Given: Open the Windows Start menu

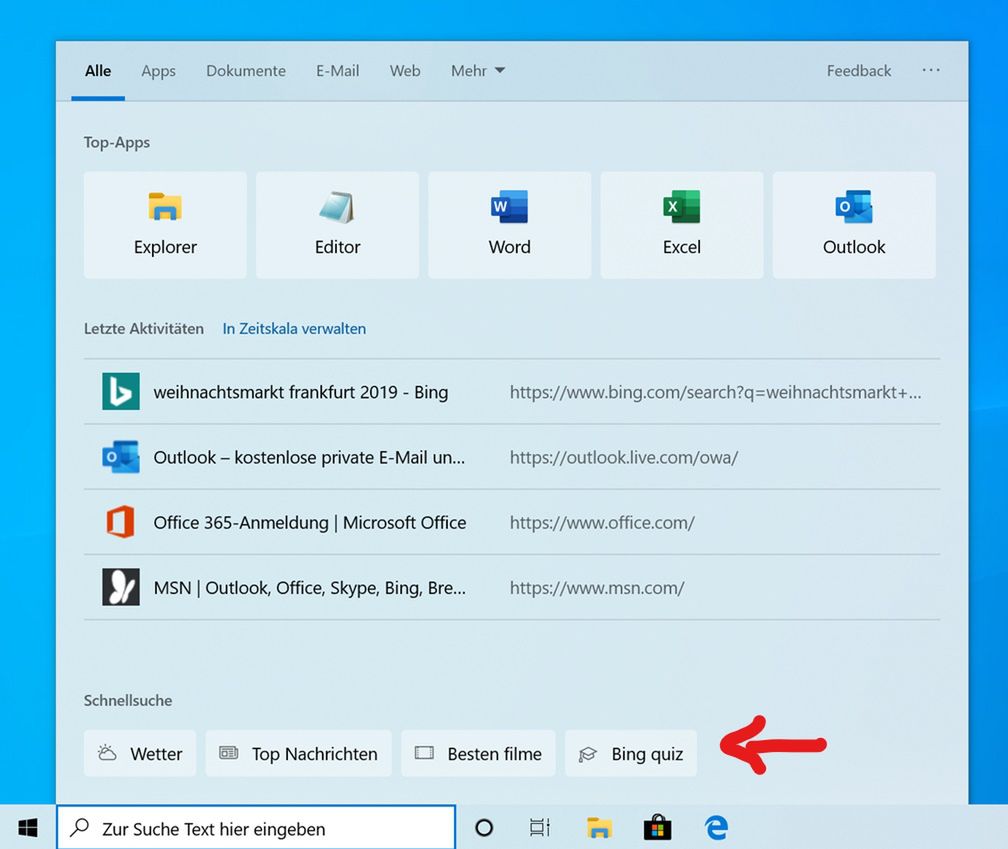Looking at the screenshot, I should tap(28, 828).
